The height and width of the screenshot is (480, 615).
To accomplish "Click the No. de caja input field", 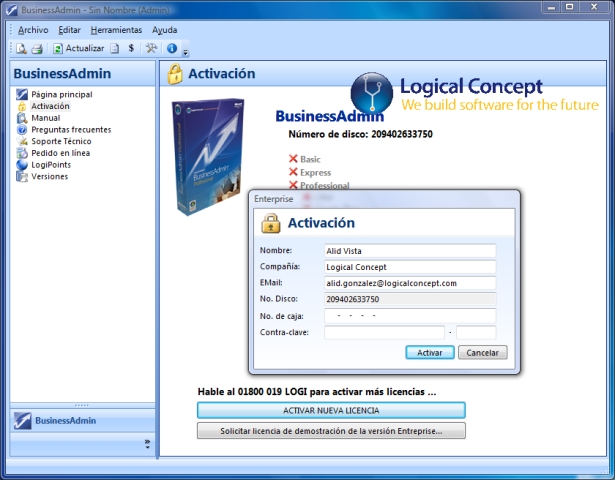I will click(410, 316).
